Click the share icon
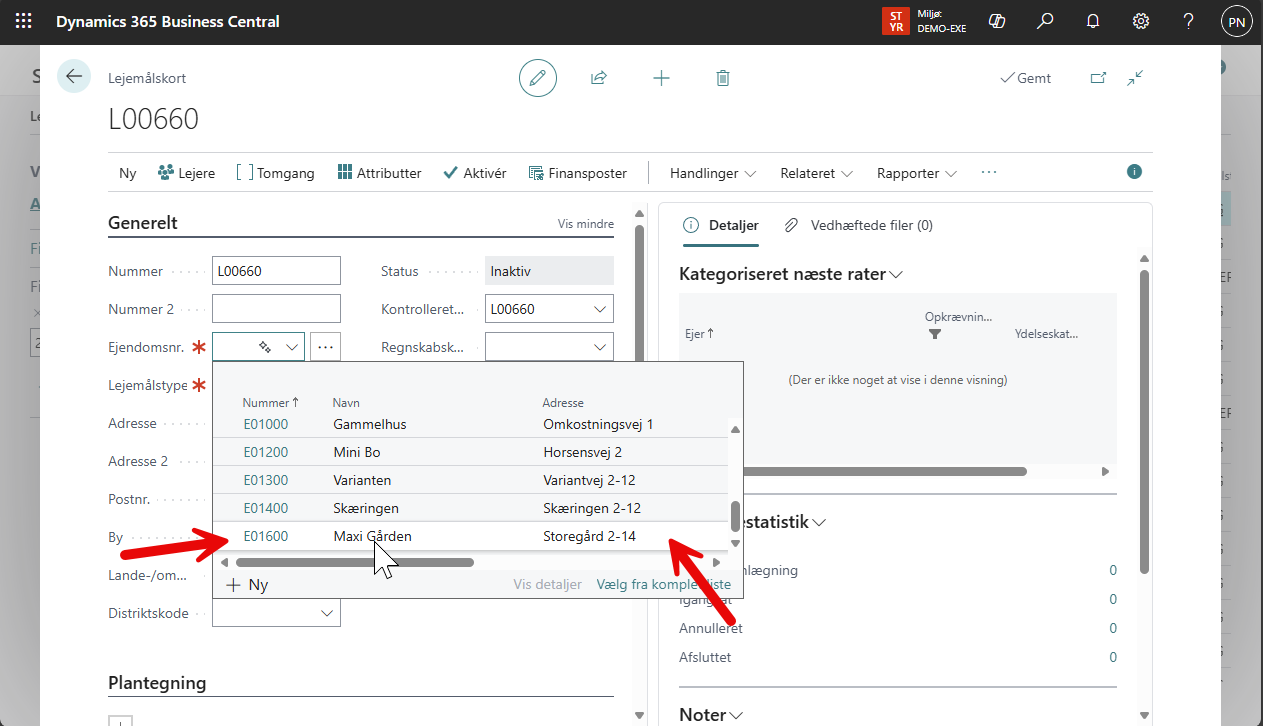The width and height of the screenshot is (1263, 726). [599, 78]
